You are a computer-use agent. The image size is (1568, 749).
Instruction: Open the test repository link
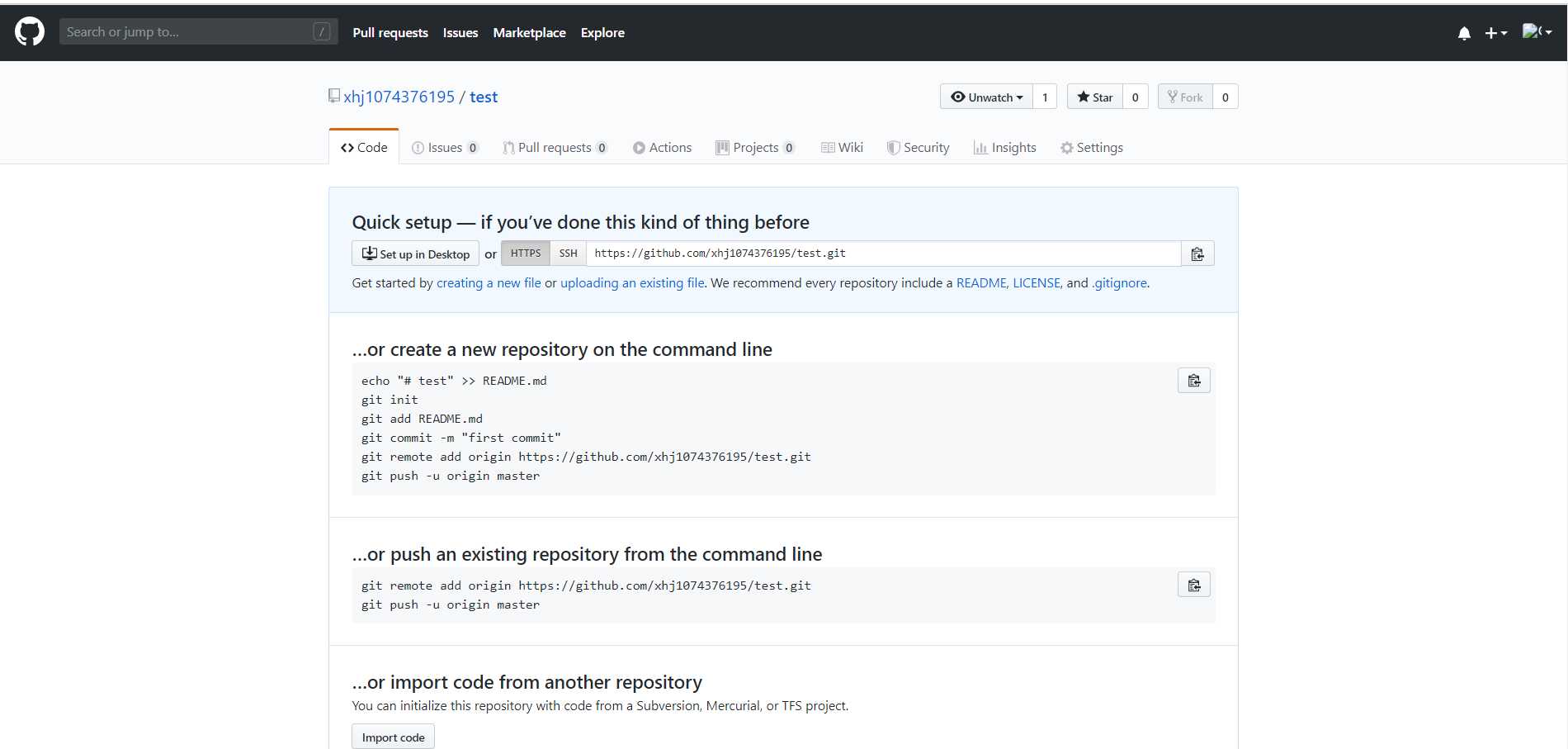click(x=484, y=97)
